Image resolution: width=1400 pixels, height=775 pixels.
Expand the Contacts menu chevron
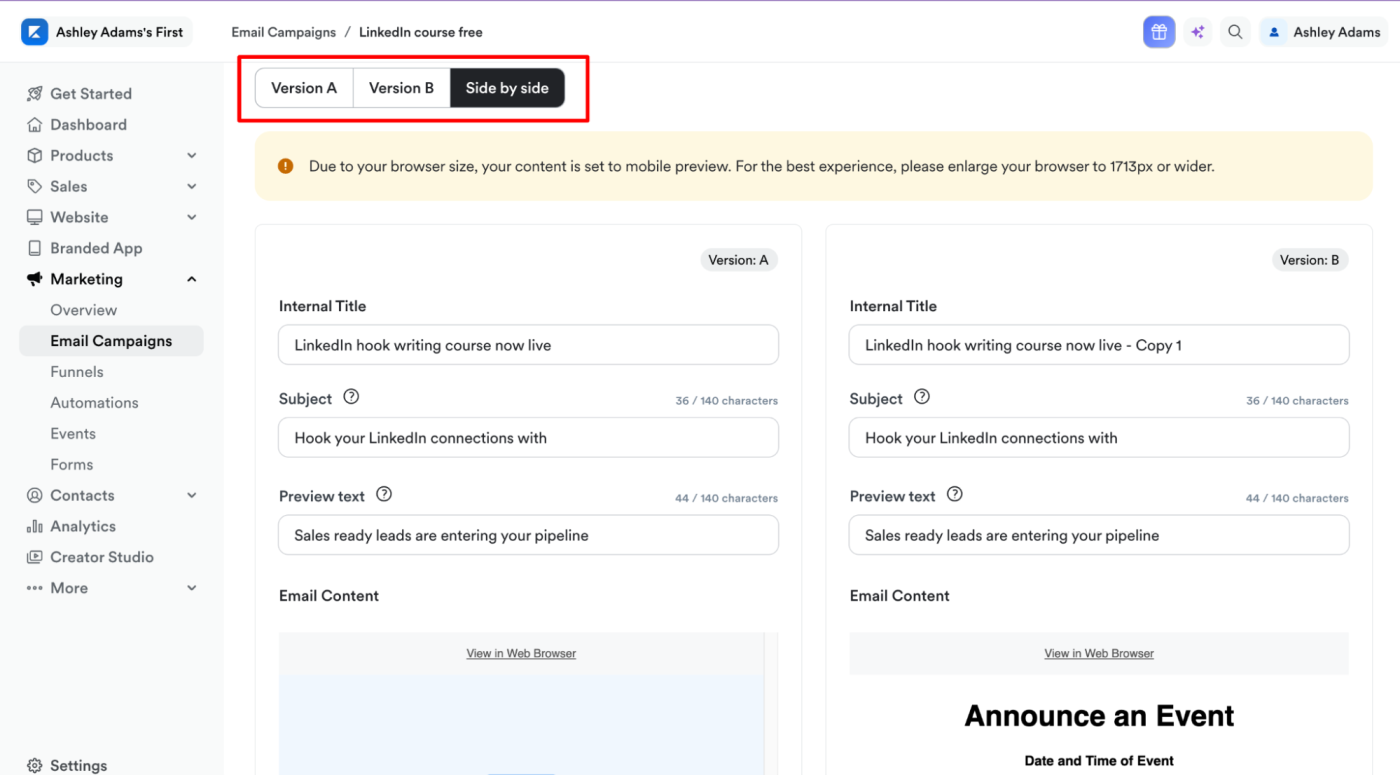[x=192, y=495]
